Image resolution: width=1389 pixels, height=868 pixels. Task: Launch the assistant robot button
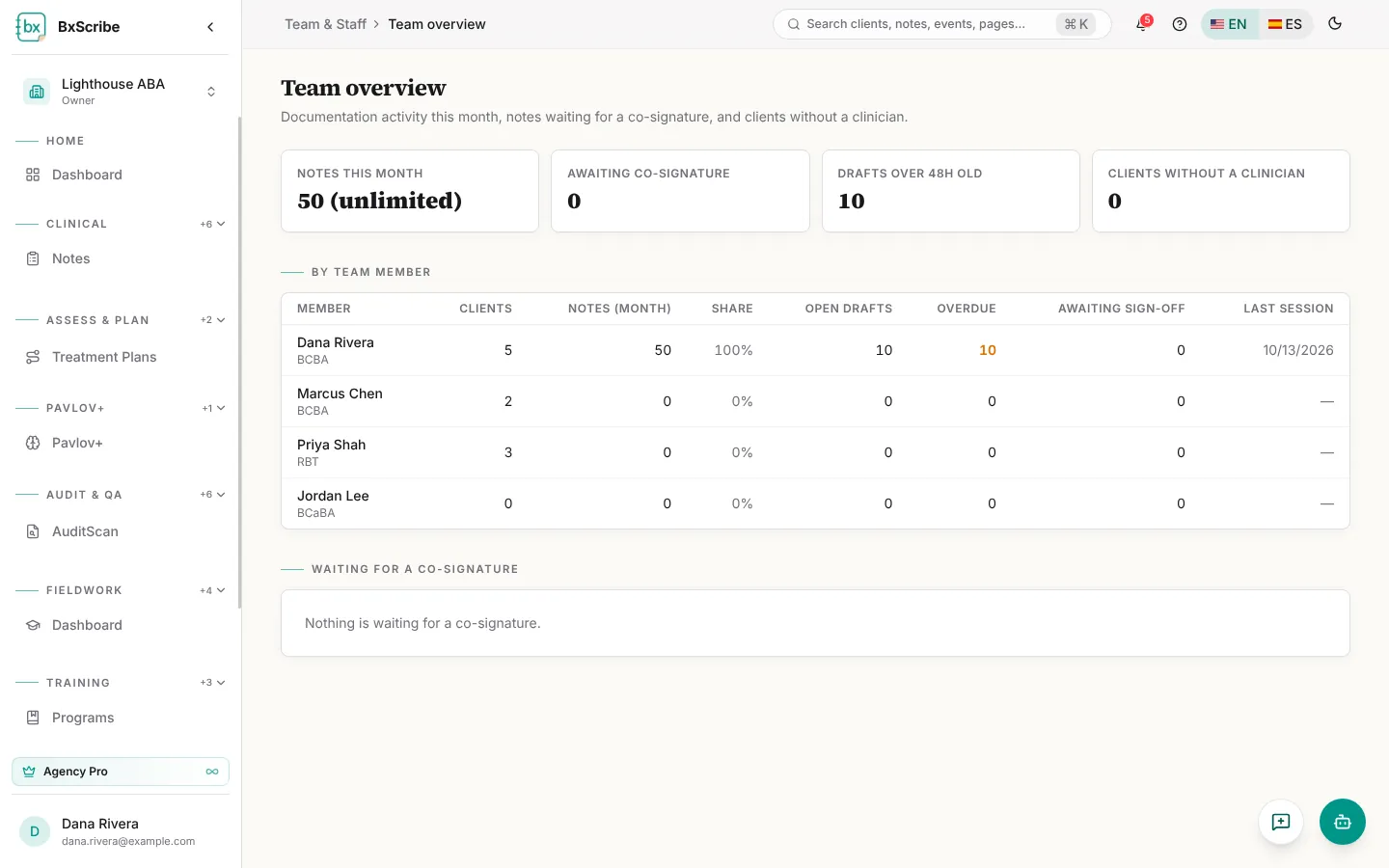click(x=1343, y=822)
